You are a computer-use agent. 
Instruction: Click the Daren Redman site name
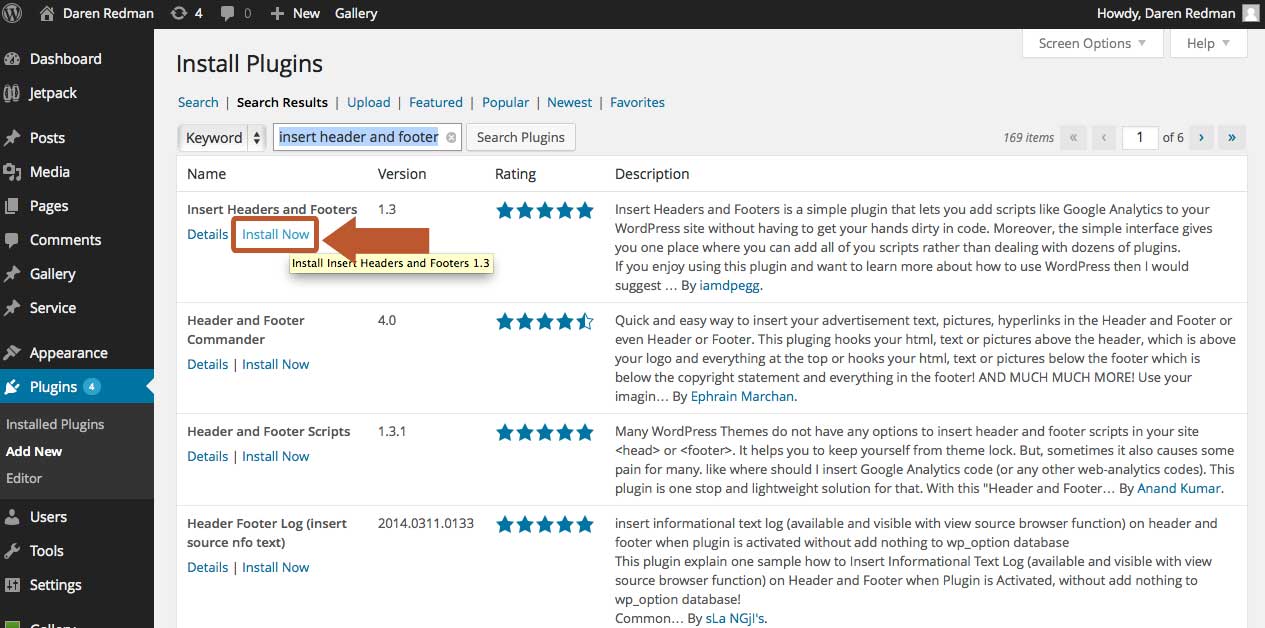pos(107,13)
